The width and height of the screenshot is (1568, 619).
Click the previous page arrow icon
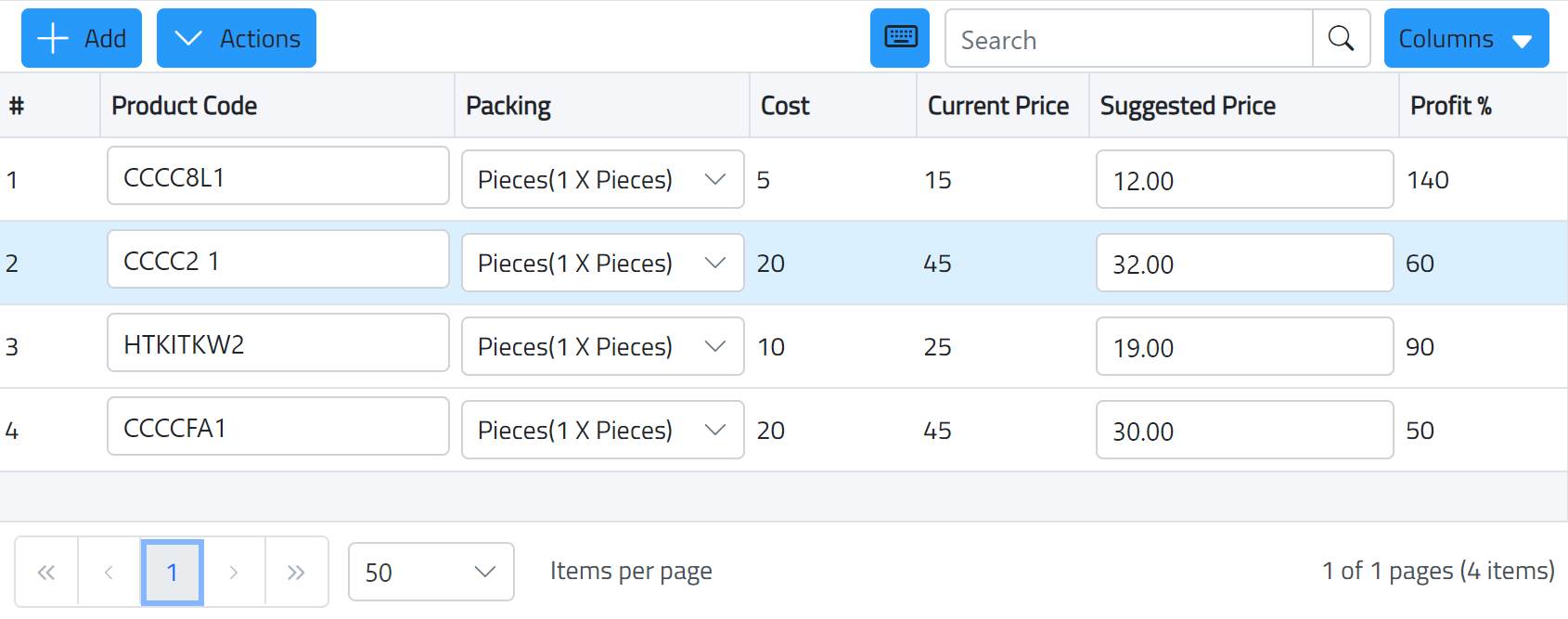(109, 572)
